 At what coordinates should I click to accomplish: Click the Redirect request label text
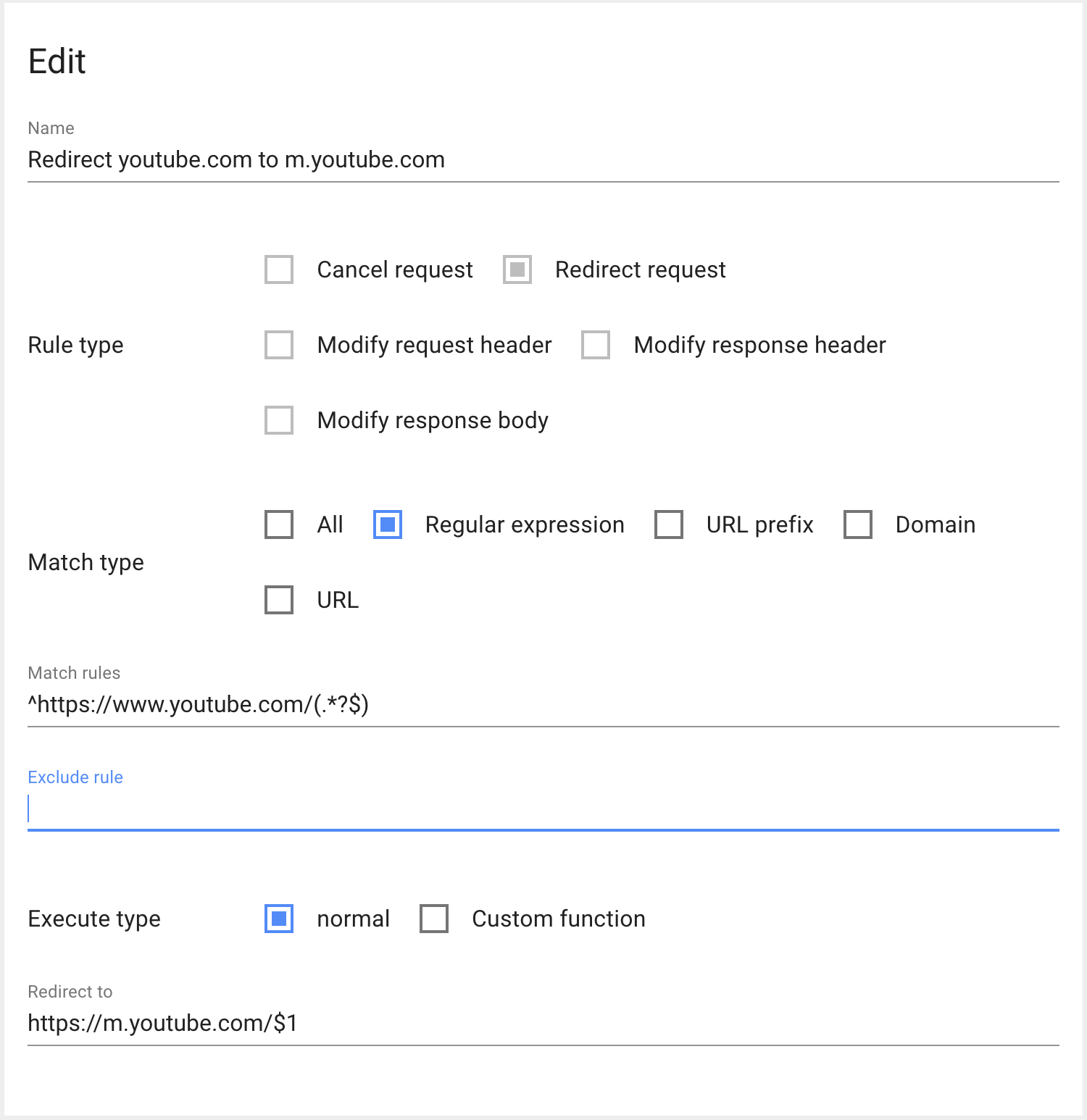pos(640,269)
